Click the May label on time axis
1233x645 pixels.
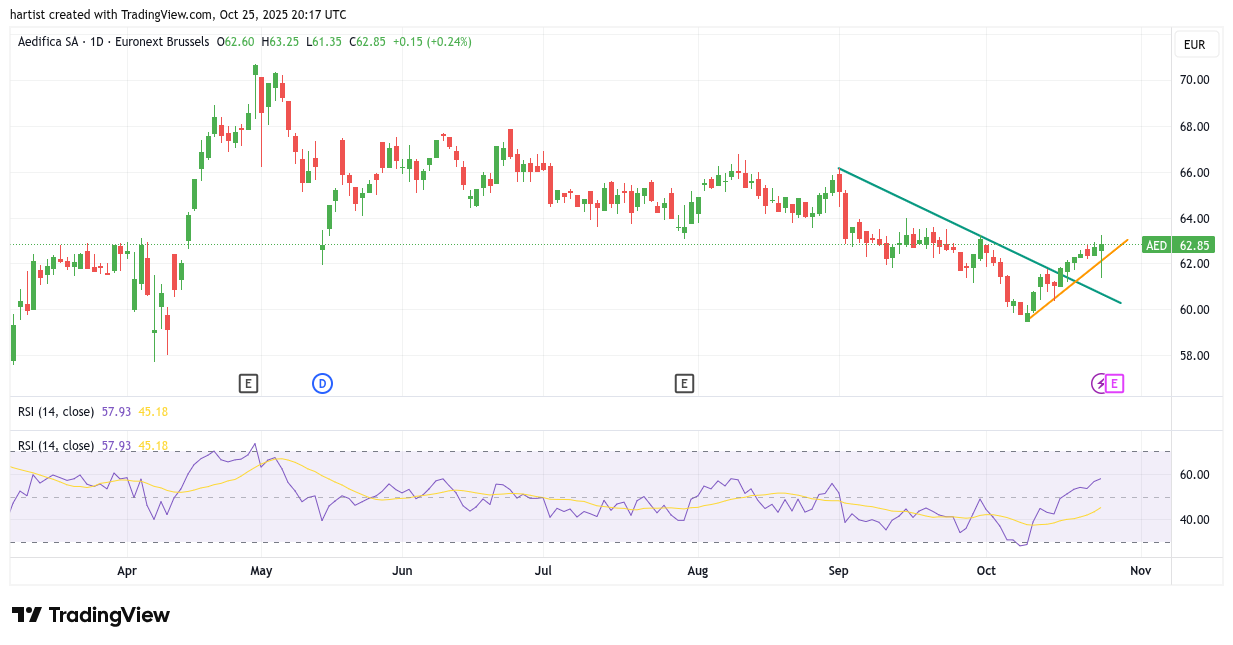pyautogui.click(x=261, y=571)
